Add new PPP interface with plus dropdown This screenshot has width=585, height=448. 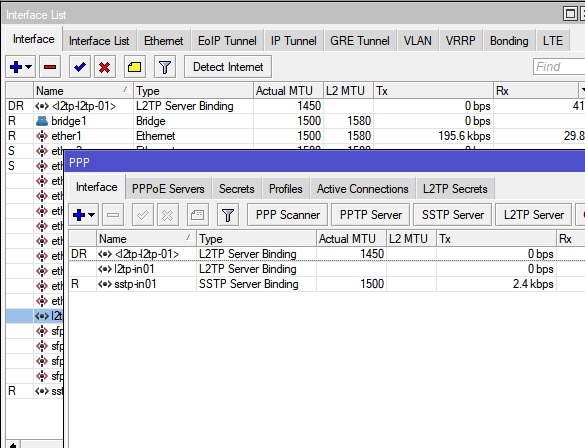(x=84, y=215)
